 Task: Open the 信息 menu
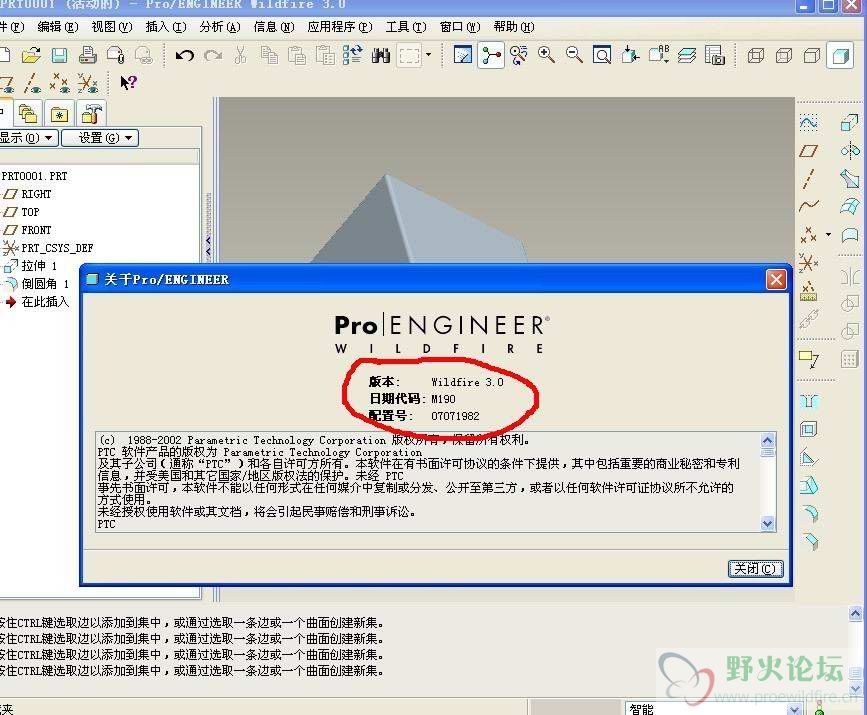coord(274,27)
